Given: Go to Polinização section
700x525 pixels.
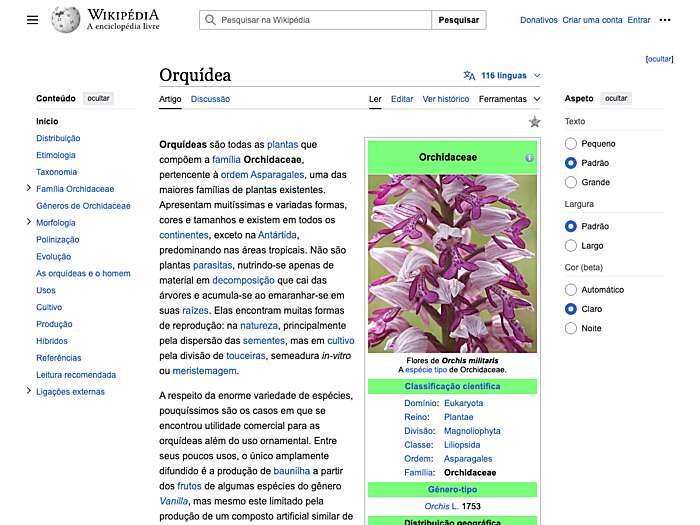Looking at the screenshot, I should click(x=58, y=240).
